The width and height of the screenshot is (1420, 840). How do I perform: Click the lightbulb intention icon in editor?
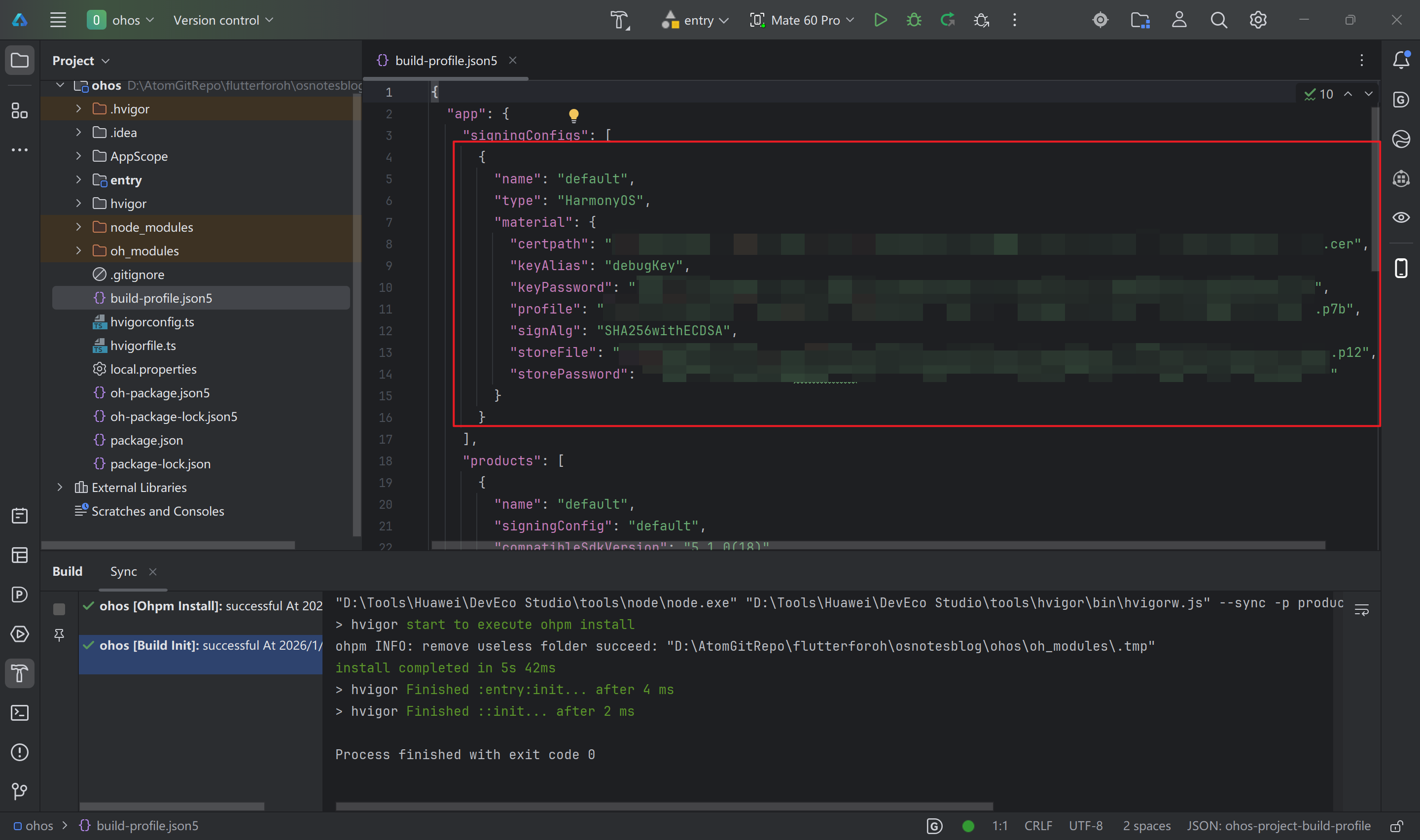[x=573, y=116]
